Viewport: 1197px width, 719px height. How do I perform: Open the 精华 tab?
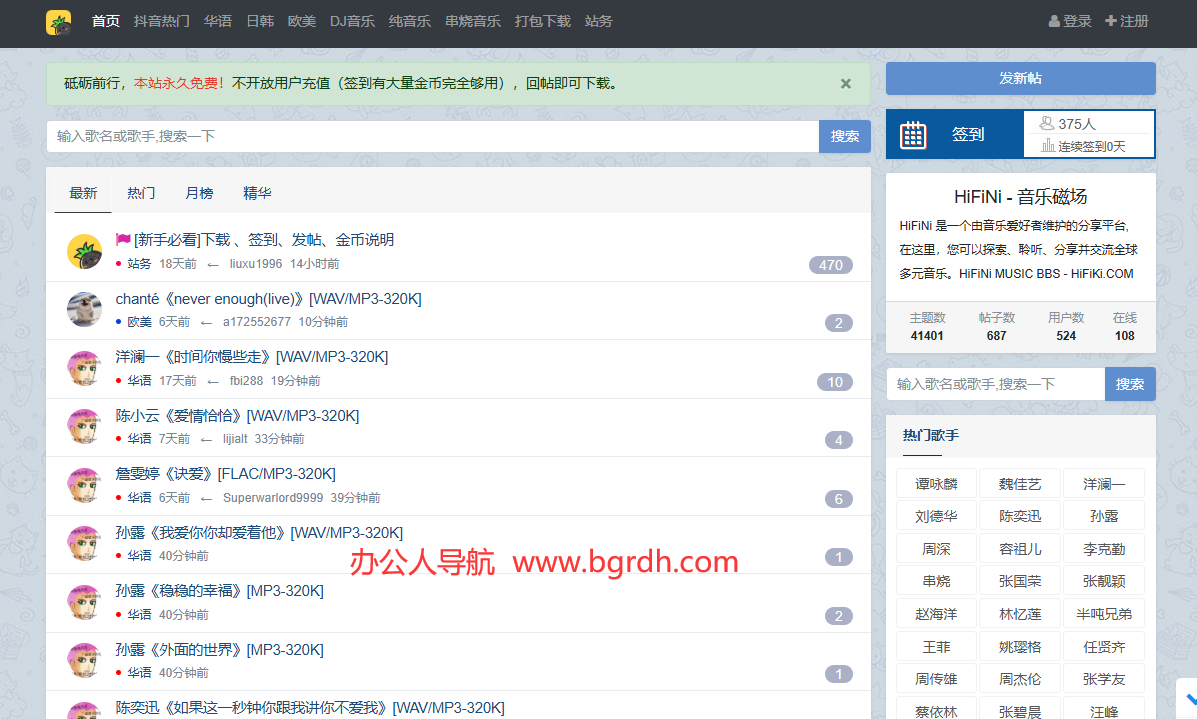pyautogui.click(x=257, y=193)
